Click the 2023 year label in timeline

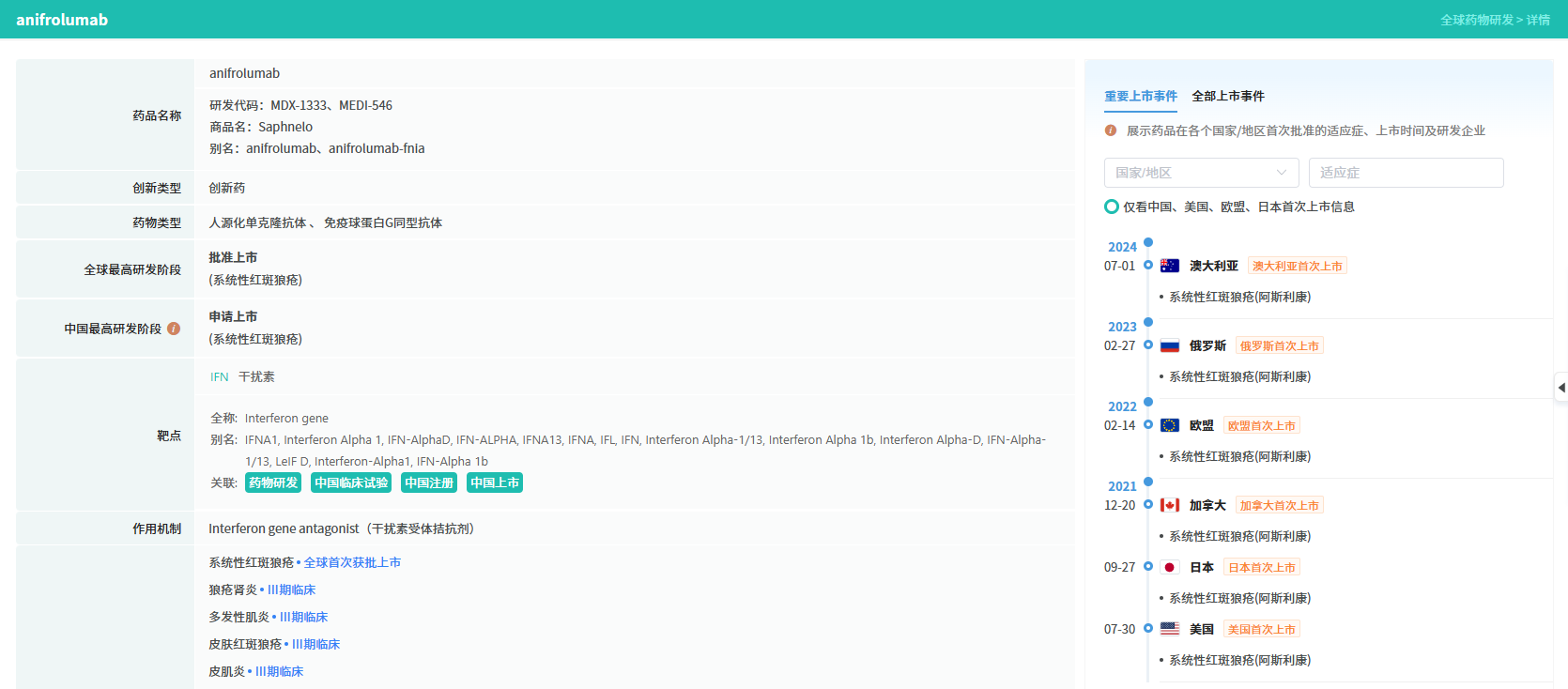point(1122,327)
